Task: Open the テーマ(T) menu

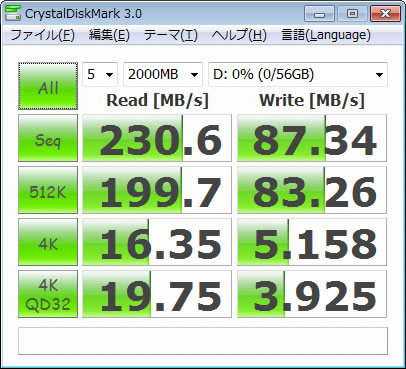Action: pos(171,35)
